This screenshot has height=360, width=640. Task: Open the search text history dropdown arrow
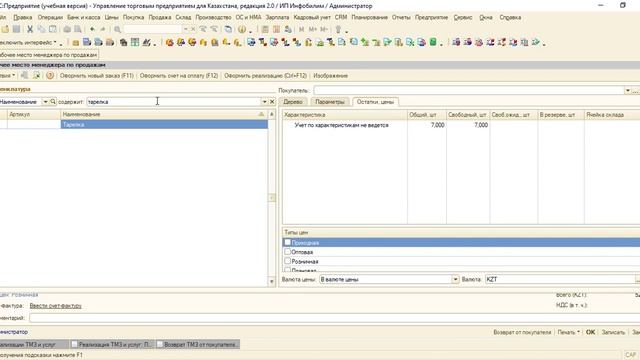point(264,102)
